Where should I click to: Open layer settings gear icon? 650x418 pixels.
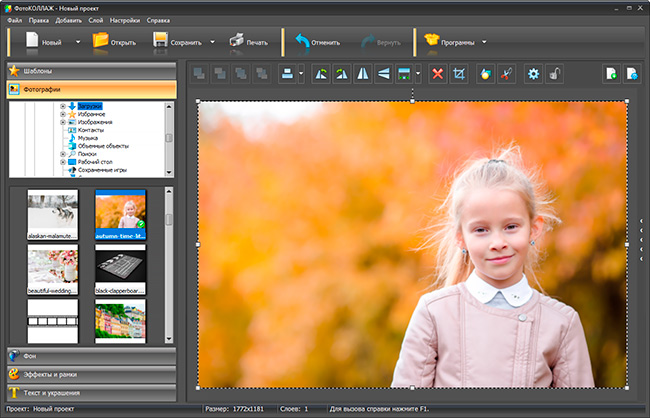pos(534,74)
